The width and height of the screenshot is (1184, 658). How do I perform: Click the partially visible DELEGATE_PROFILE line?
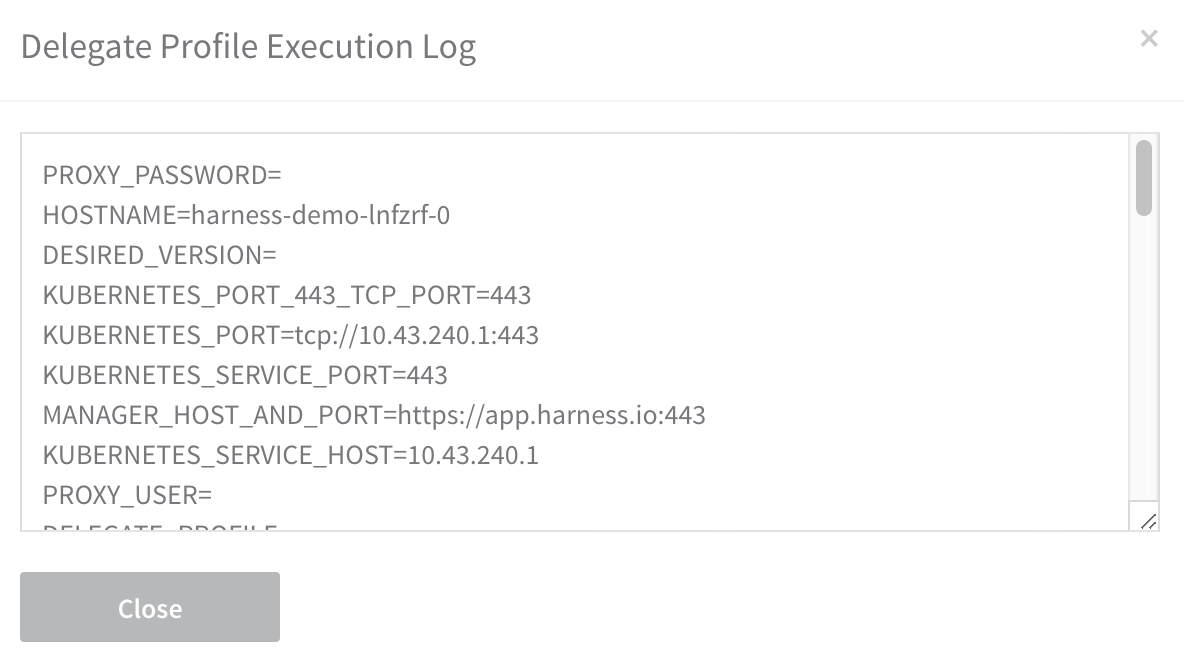160,526
